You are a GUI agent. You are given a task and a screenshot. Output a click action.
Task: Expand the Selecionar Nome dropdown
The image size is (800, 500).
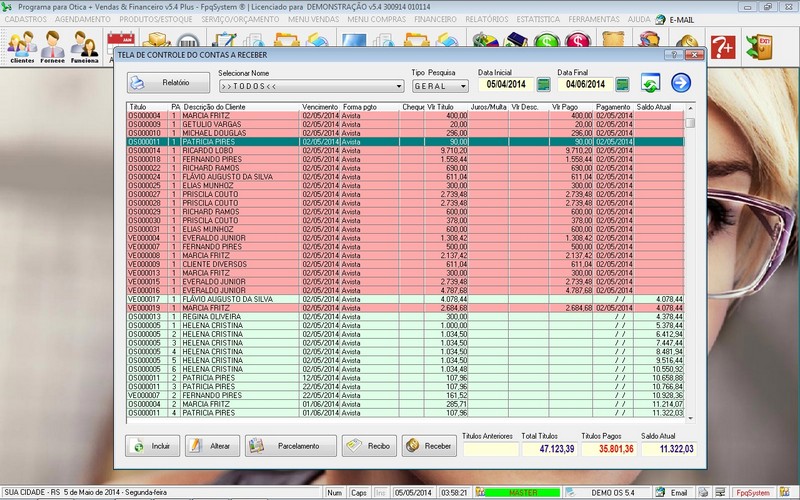click(x=398, y=86)
